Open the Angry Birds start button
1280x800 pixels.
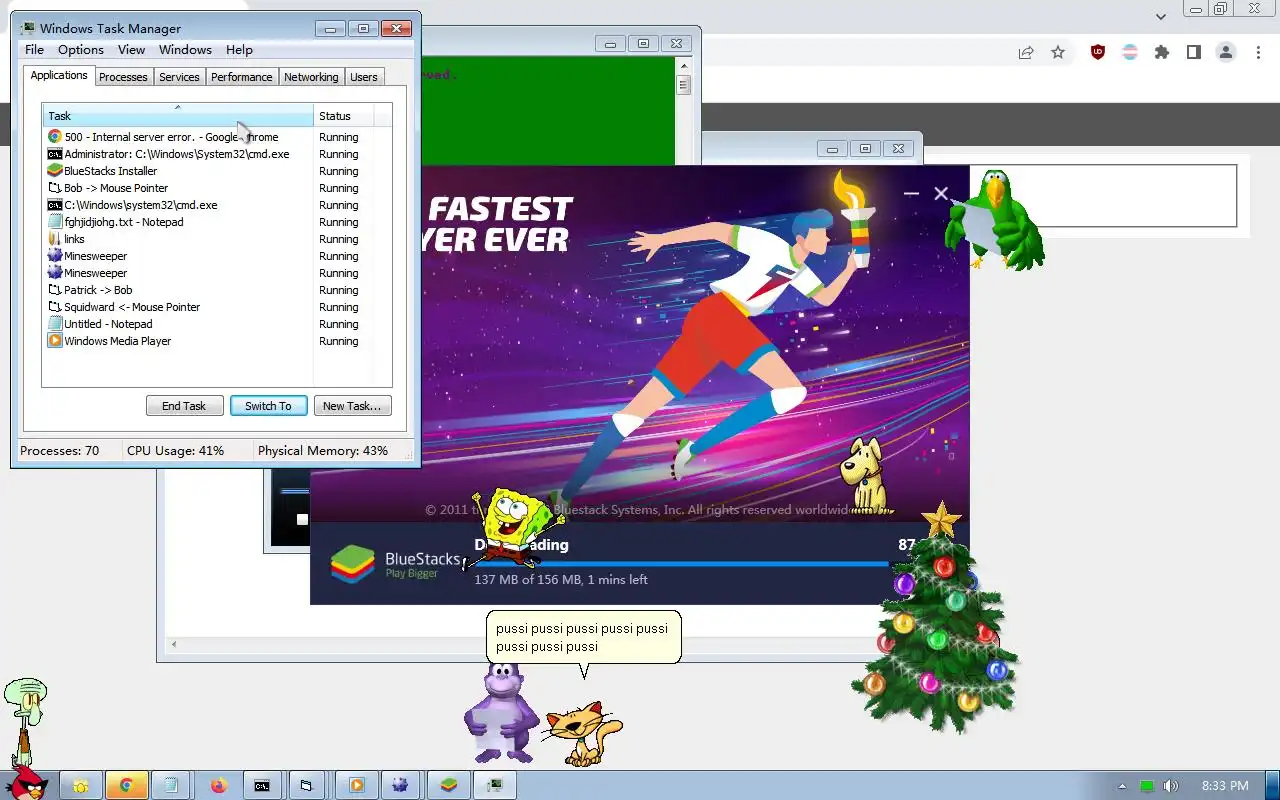tap(27, 782)
